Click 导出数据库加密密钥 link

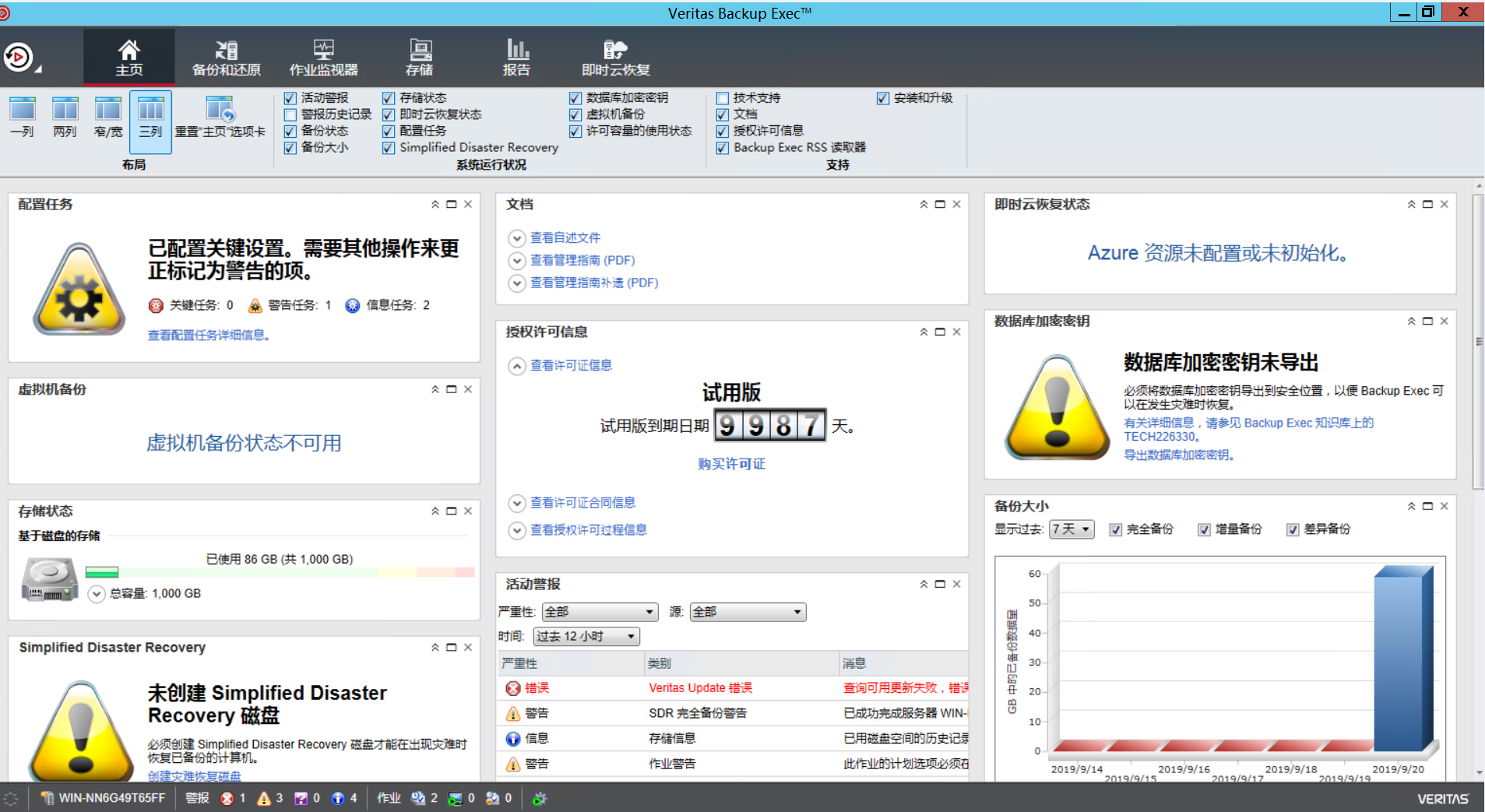pos(1179,455)
